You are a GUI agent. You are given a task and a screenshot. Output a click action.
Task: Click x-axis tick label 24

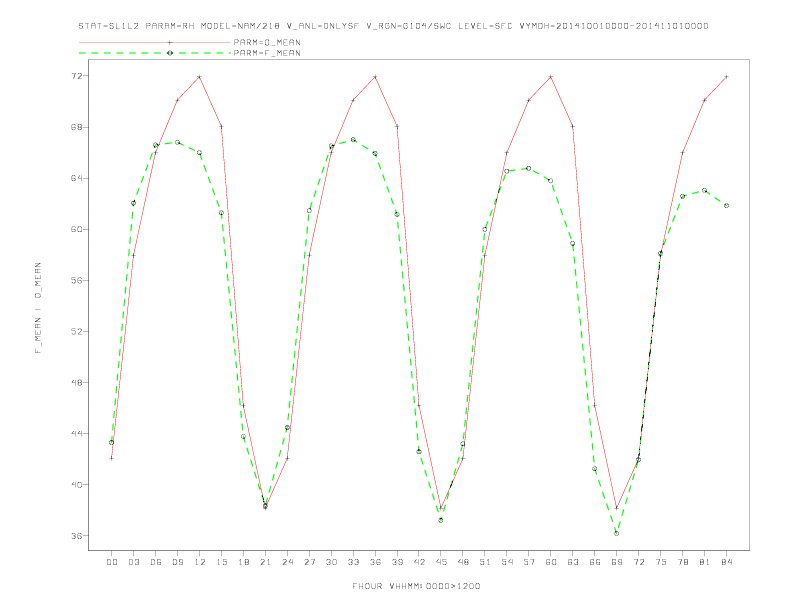pos(287,562)
